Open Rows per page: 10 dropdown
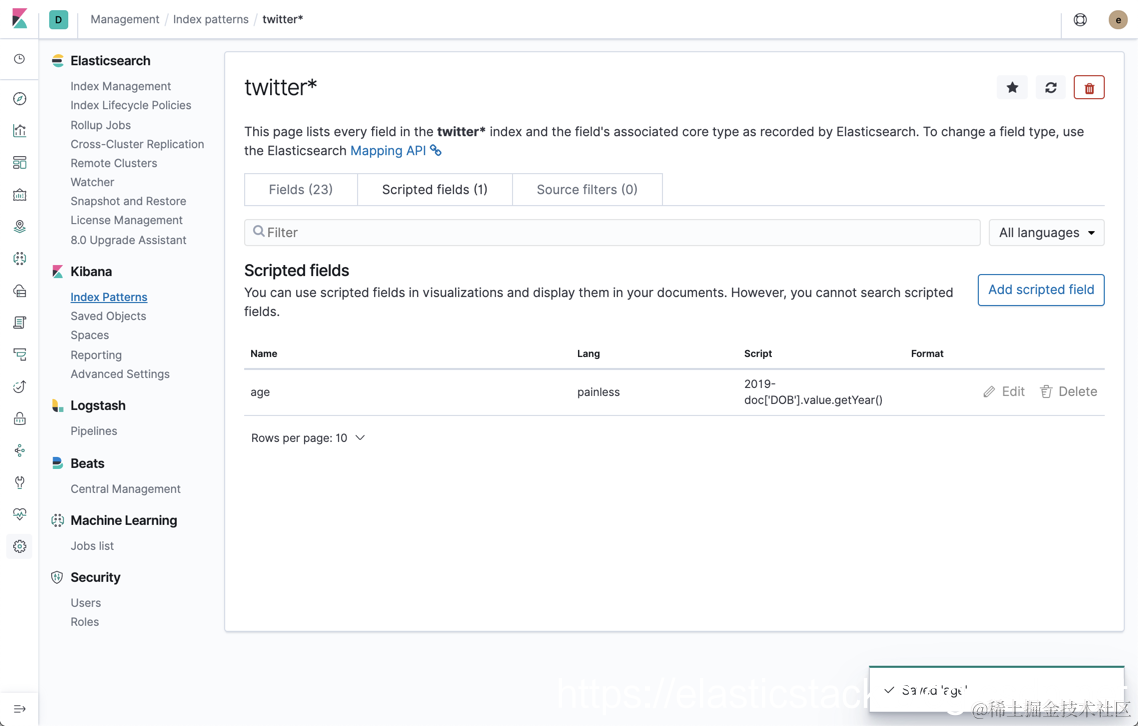Screen dimensions: 1138x726 (308, 438)
